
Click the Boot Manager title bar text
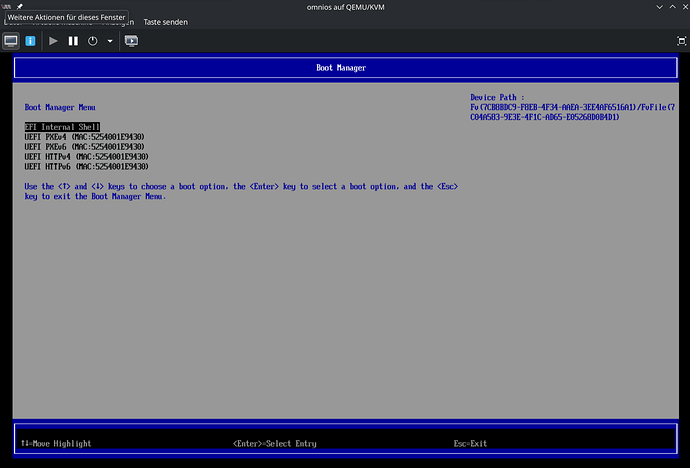341,68
